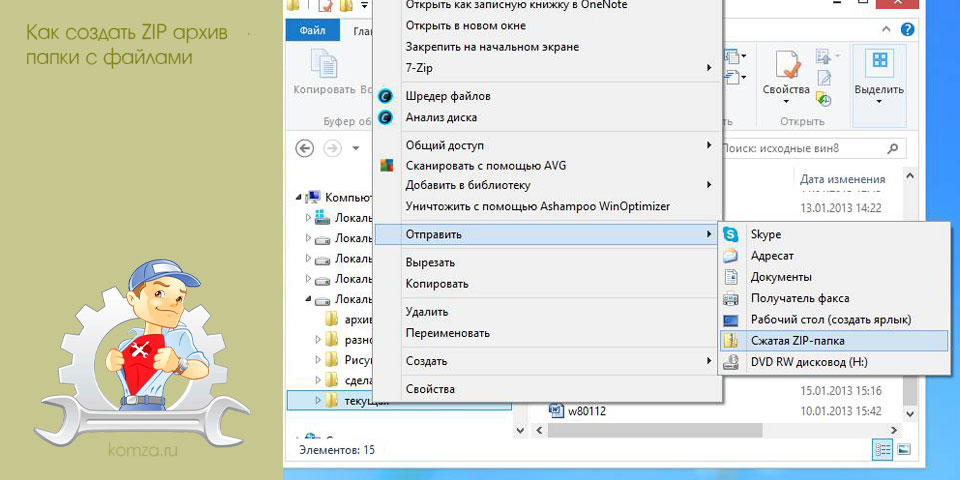The image size is (960, 480).
Task: Open the recent locations dropdown arrow
Action: (355, 148)
